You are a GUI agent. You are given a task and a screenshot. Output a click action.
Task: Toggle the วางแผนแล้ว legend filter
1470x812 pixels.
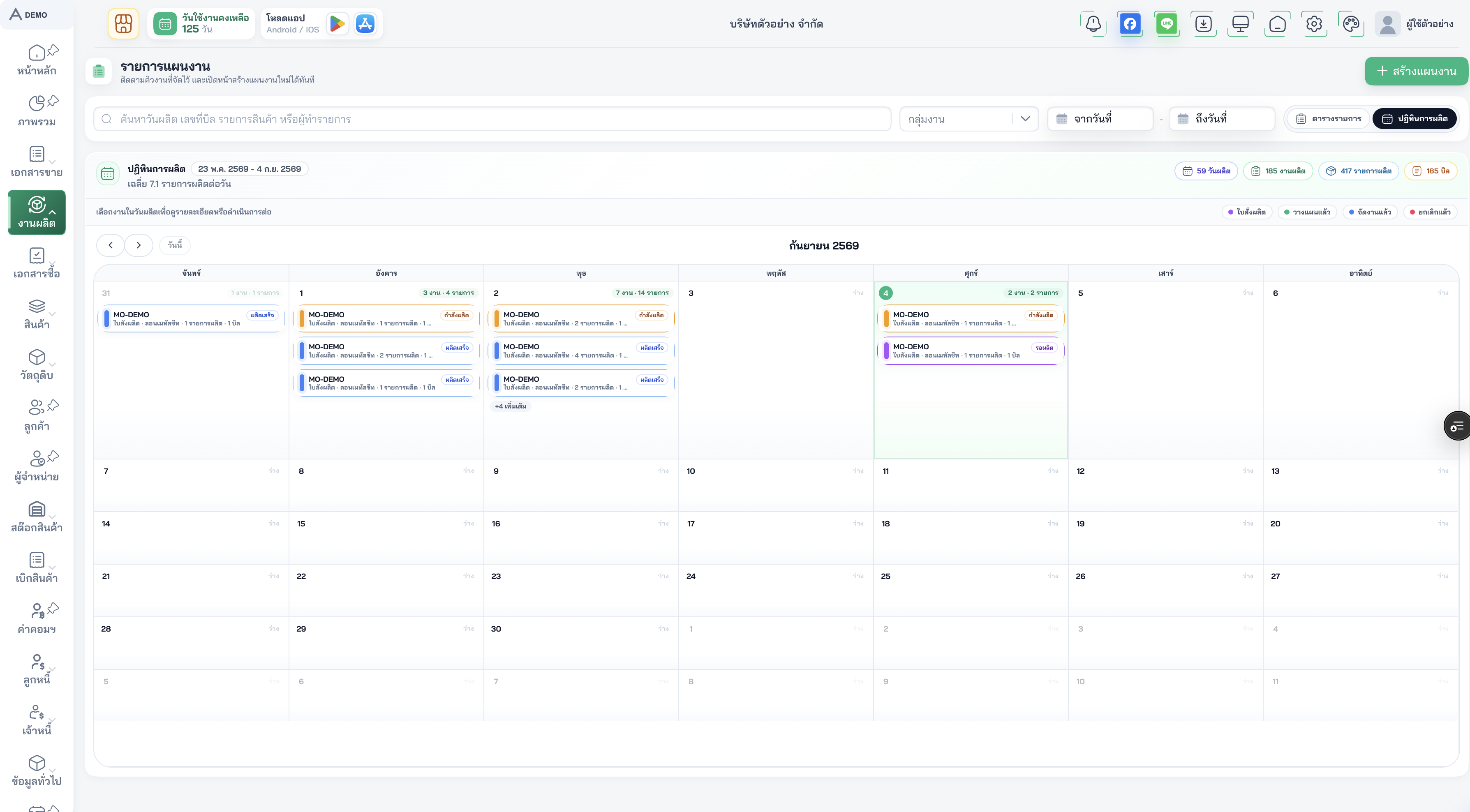coord(1307,212)
